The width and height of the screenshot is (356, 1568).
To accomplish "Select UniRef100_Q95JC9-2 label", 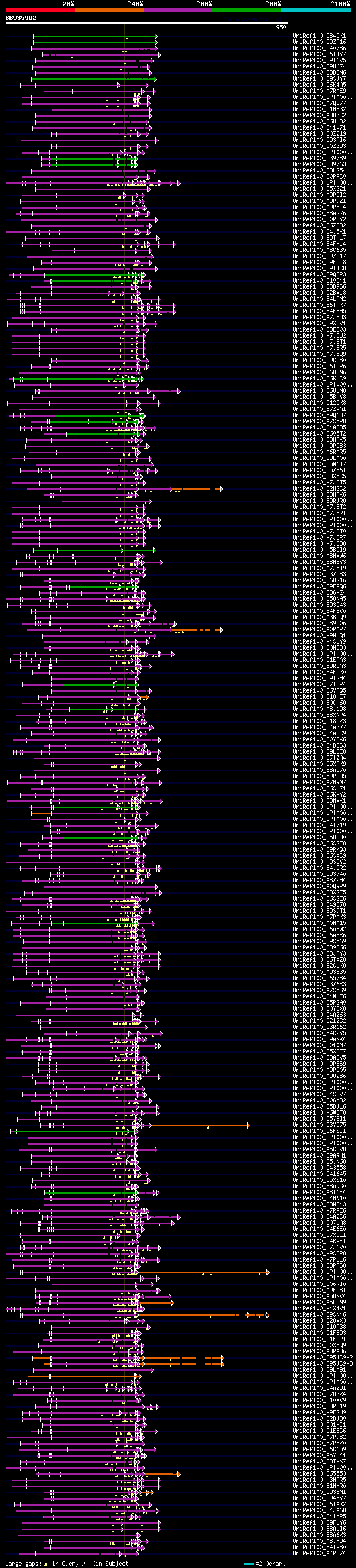I will (x=323, y=1357).
